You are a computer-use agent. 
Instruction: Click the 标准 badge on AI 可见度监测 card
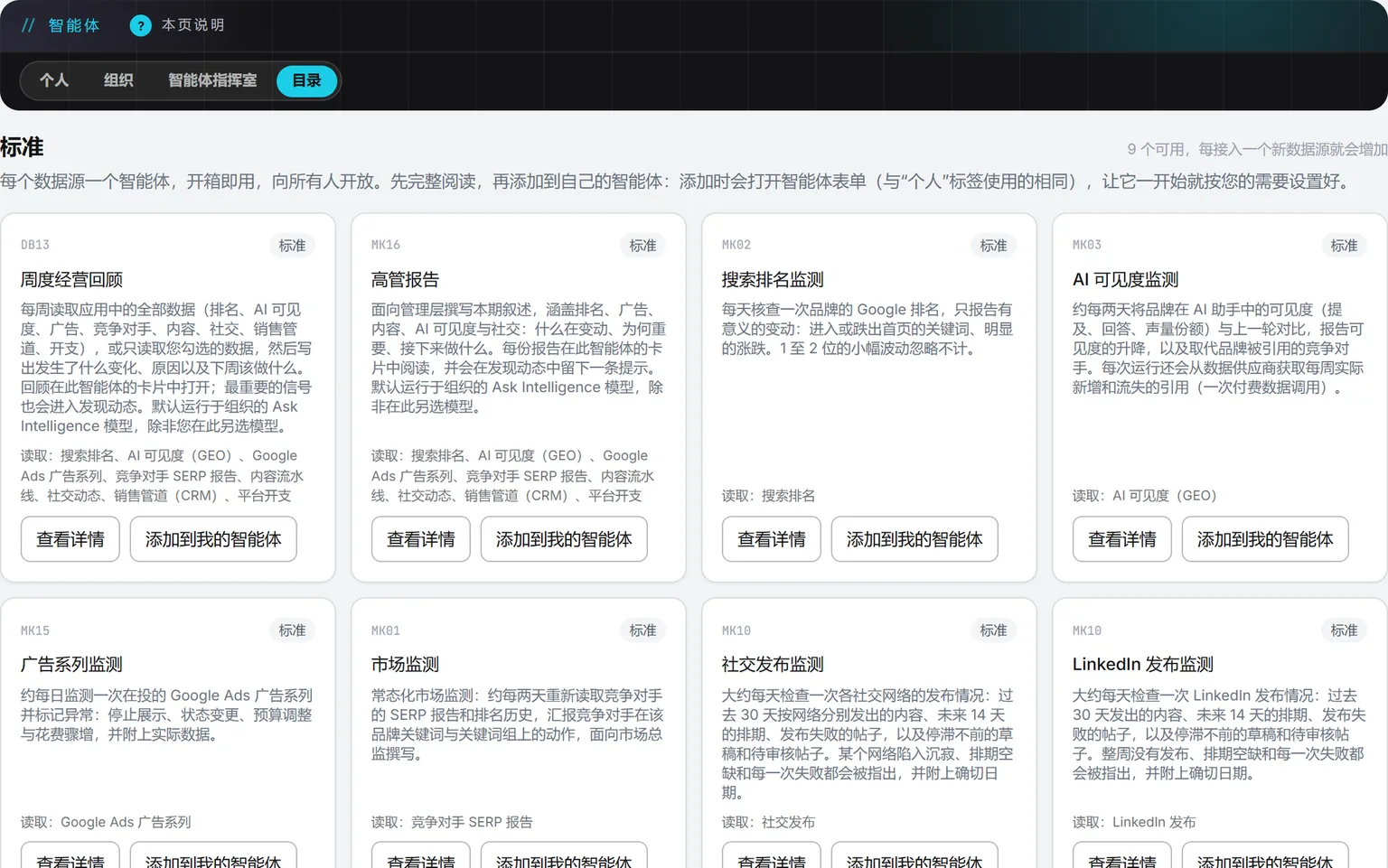point(1344,246)
